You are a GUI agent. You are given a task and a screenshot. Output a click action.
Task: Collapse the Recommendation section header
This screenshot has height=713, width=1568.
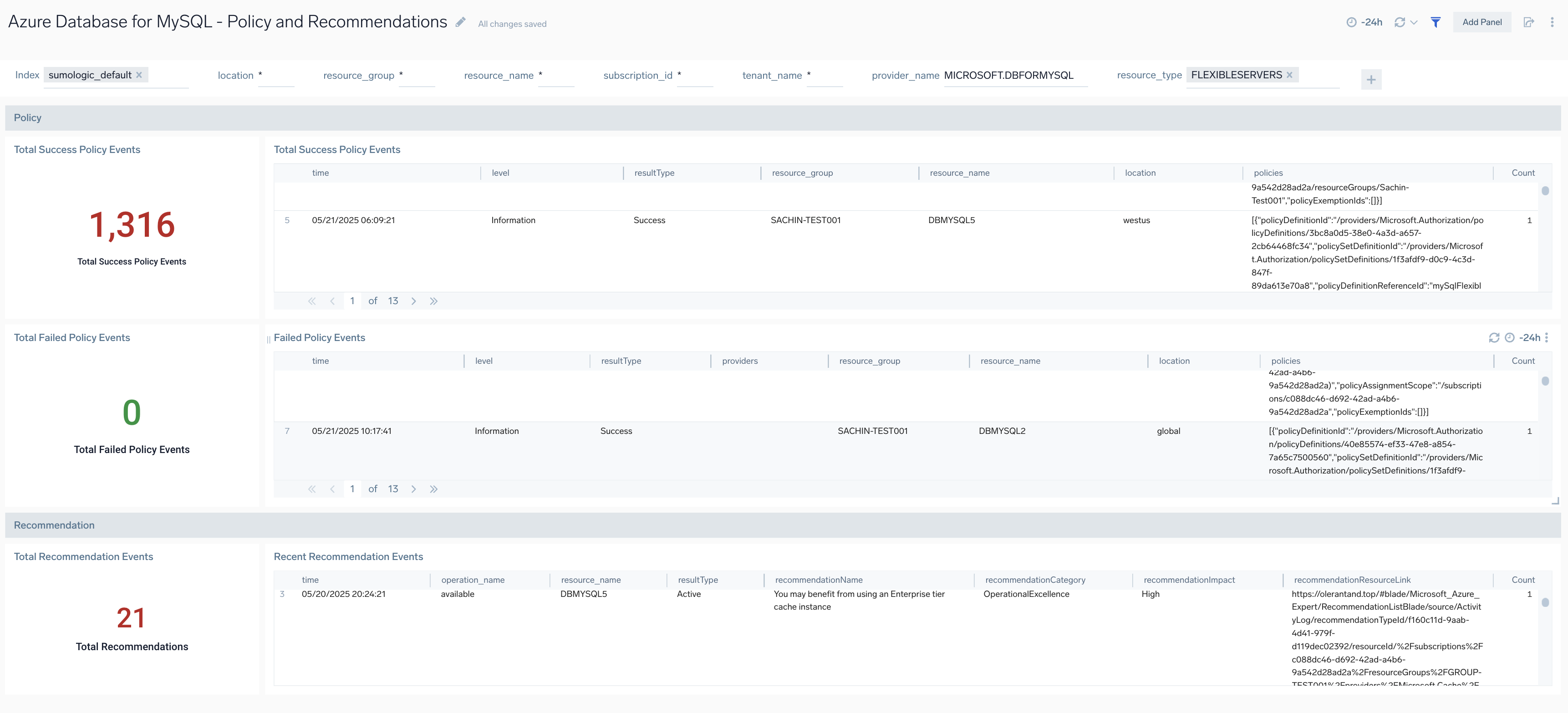[783, 525]
